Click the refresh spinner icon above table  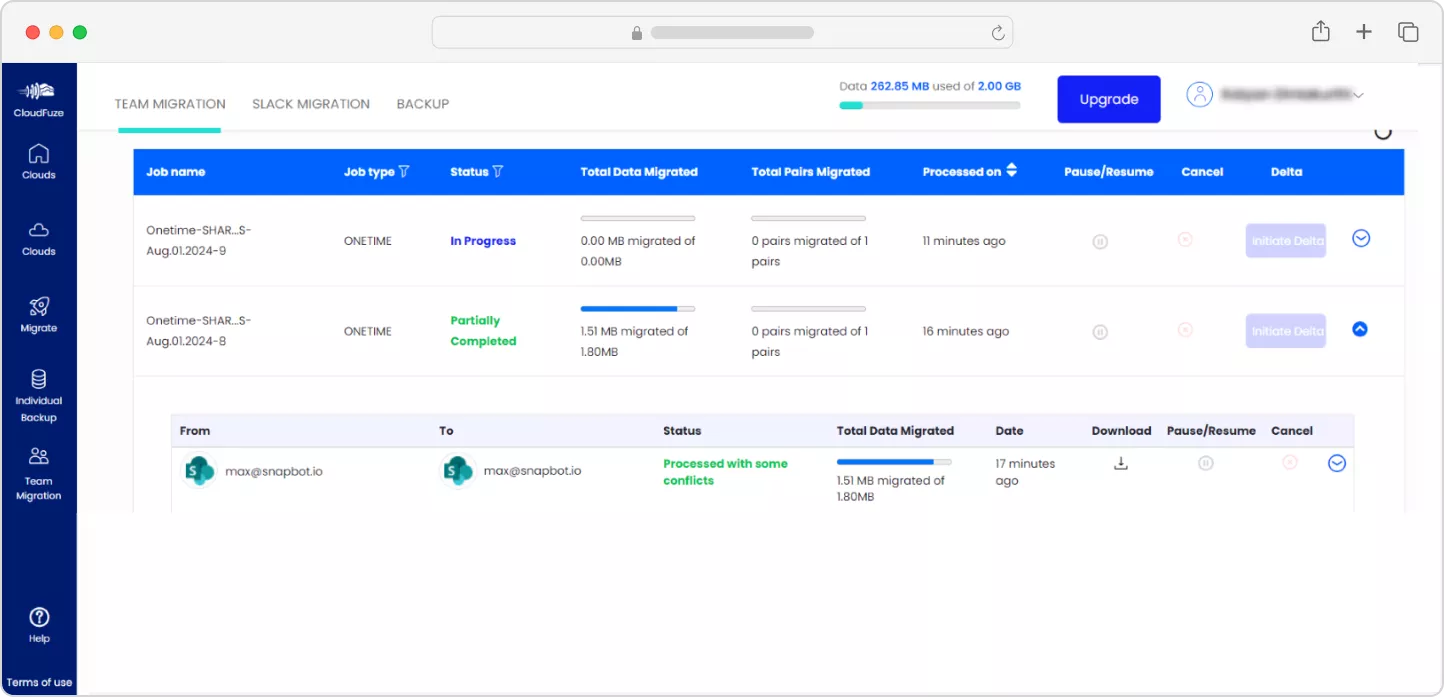pos(1383,132)
